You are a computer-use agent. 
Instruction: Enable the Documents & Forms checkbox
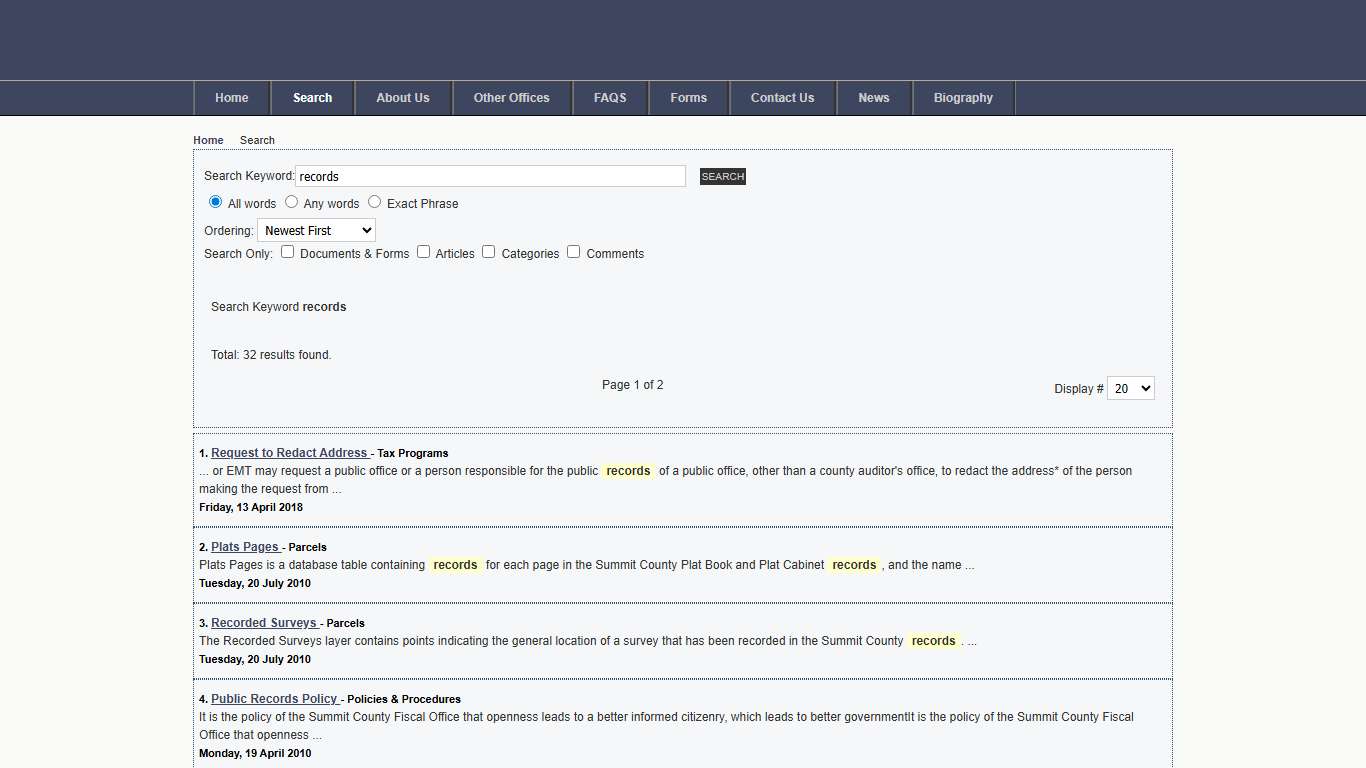(287, 252)
